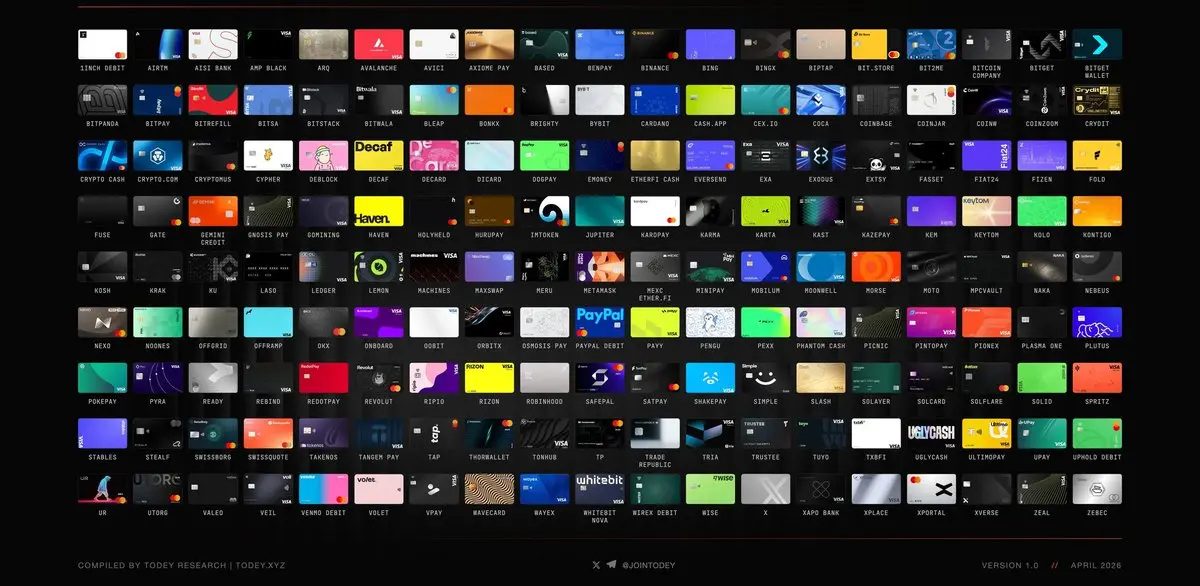
Task: Open the PayPal Debit blue card
Action: pyautogui.click(x=600, y=322)
